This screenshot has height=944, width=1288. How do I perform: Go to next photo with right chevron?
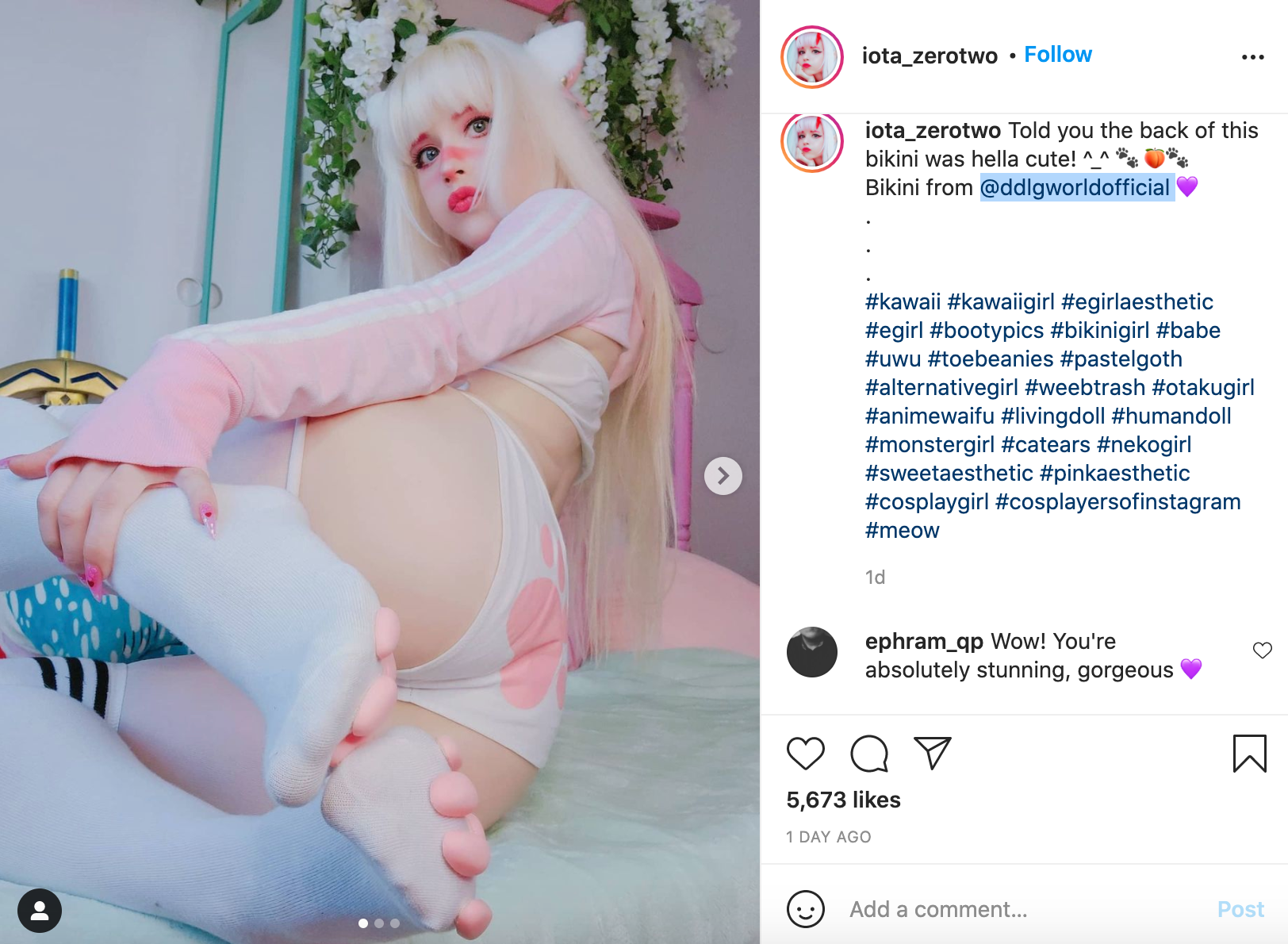coord(723,476)
